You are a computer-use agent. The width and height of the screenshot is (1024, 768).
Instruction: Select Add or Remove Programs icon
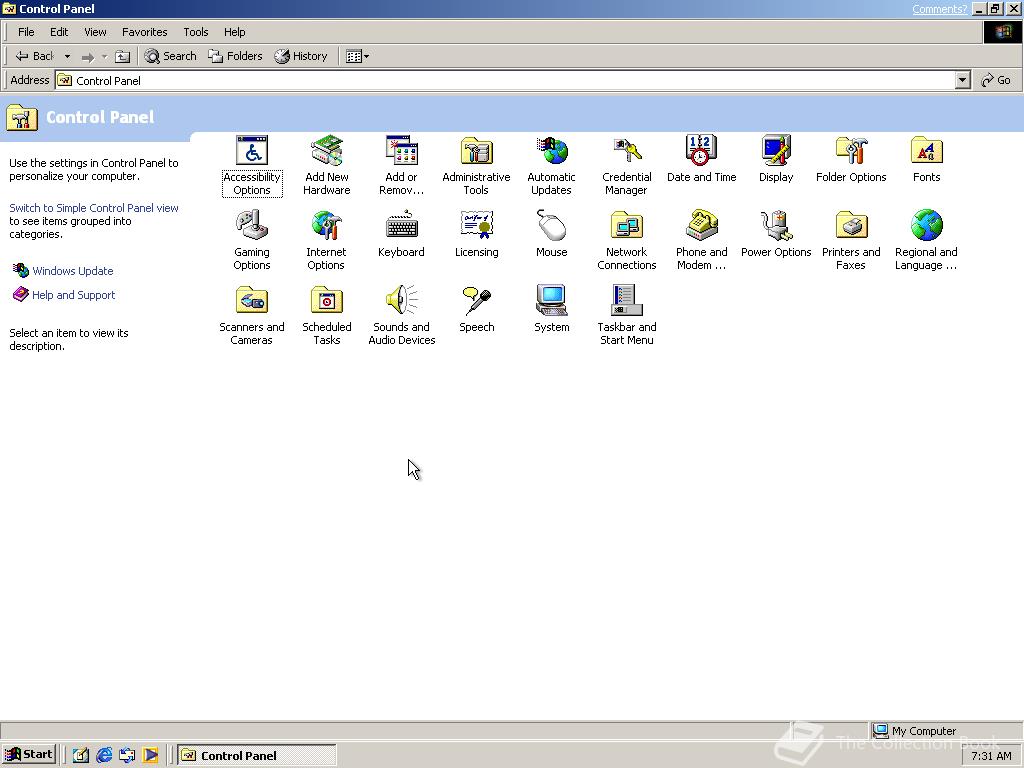[401, 151]
